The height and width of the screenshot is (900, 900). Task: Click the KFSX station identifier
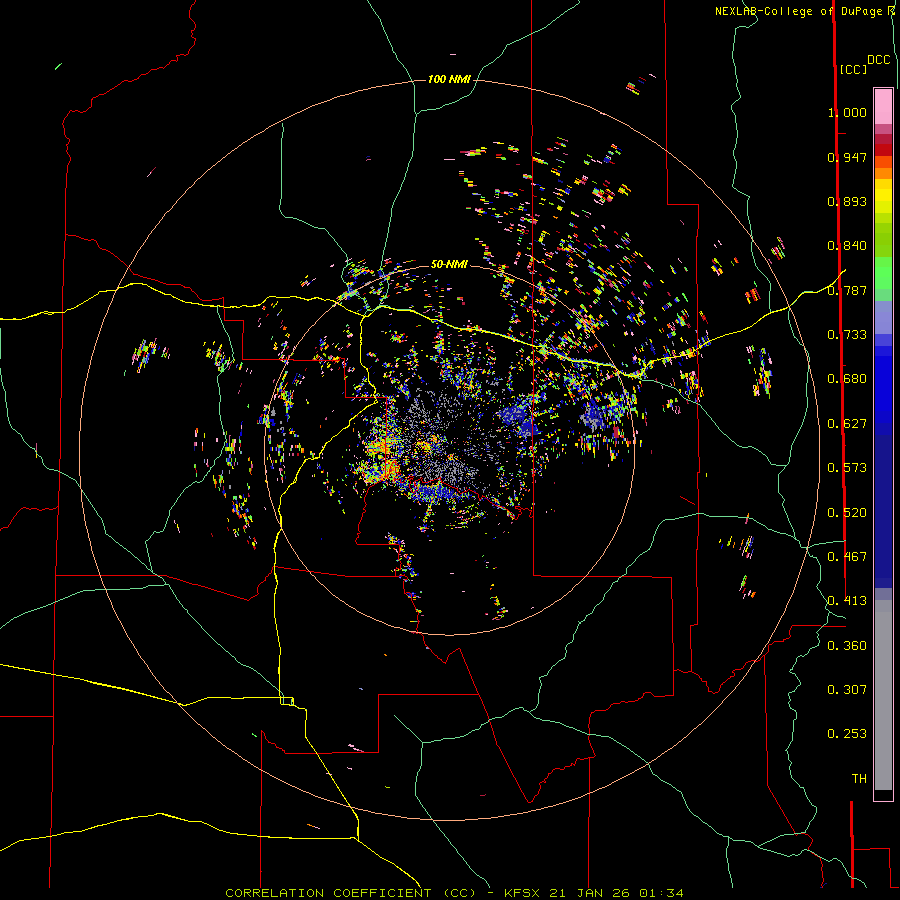[522, 893]
